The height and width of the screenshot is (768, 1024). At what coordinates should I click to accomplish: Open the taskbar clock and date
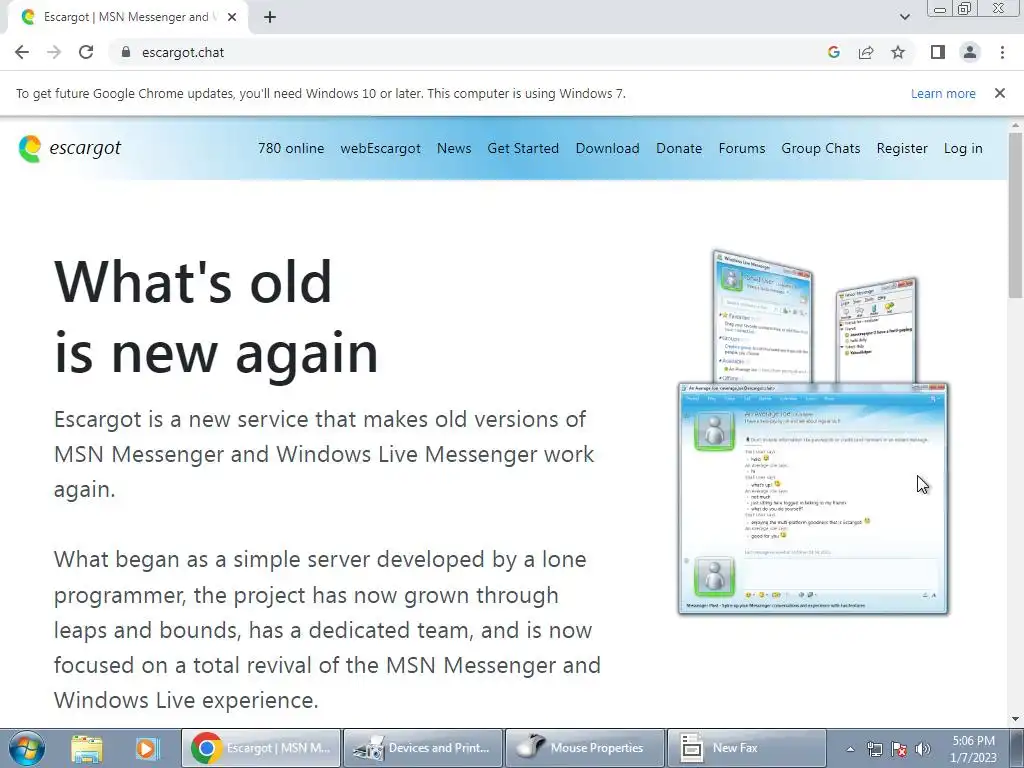(973, 749)
